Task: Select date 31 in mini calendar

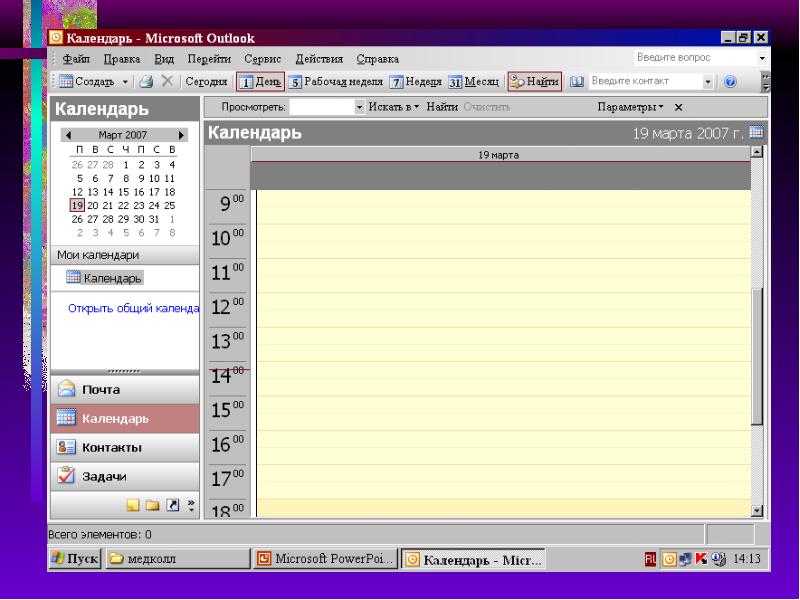Action: click(154, 219)
